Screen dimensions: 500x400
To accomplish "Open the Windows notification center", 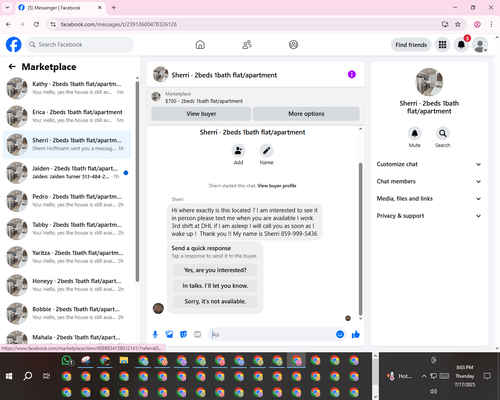I will coord(487,376).
